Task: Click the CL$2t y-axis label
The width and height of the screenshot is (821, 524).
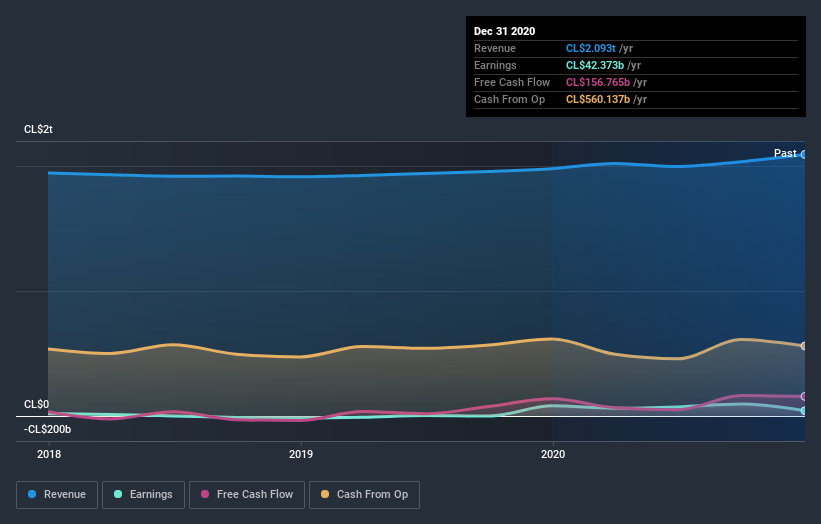Action: 38,129
